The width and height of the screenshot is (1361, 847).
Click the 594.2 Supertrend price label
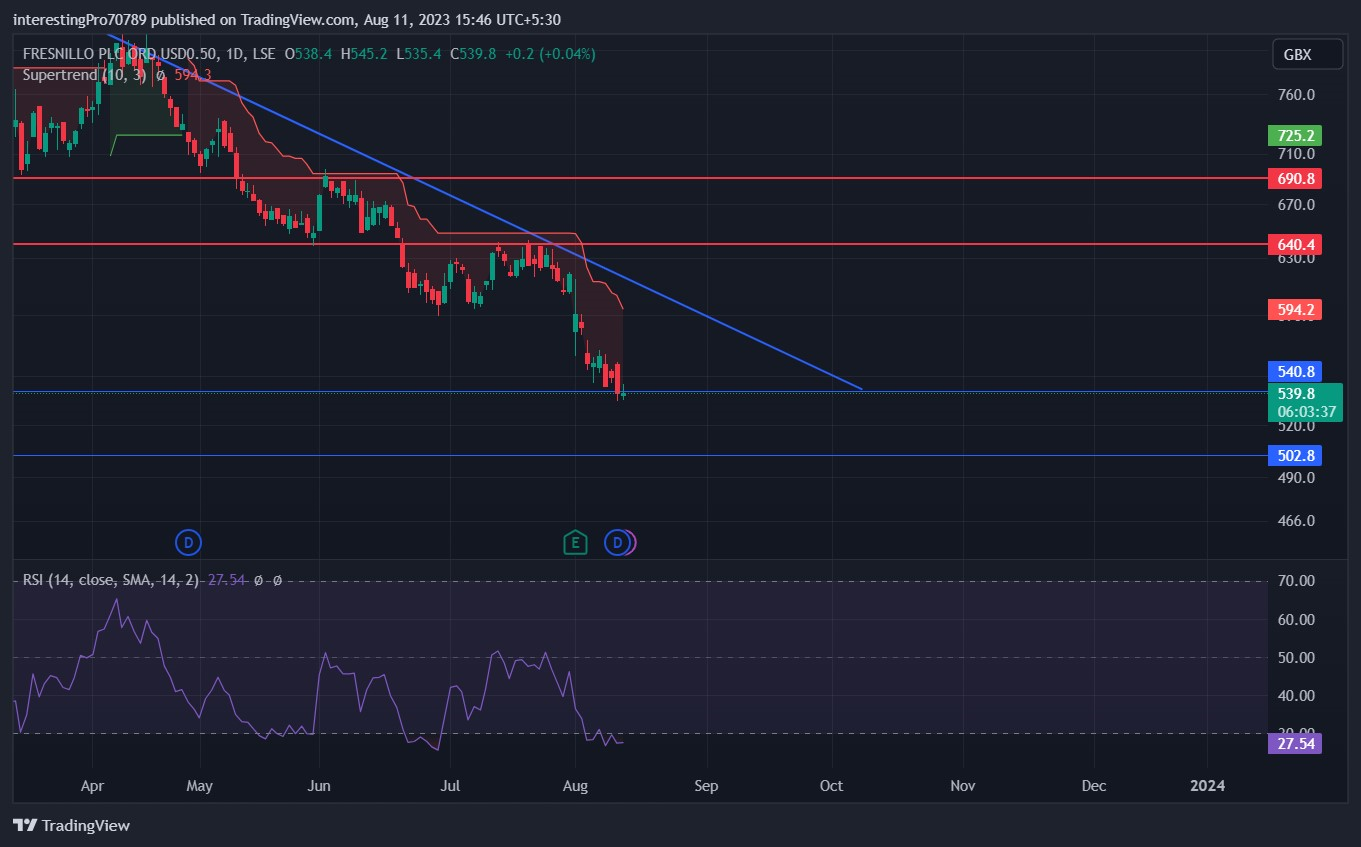(x=1294, y=310)
